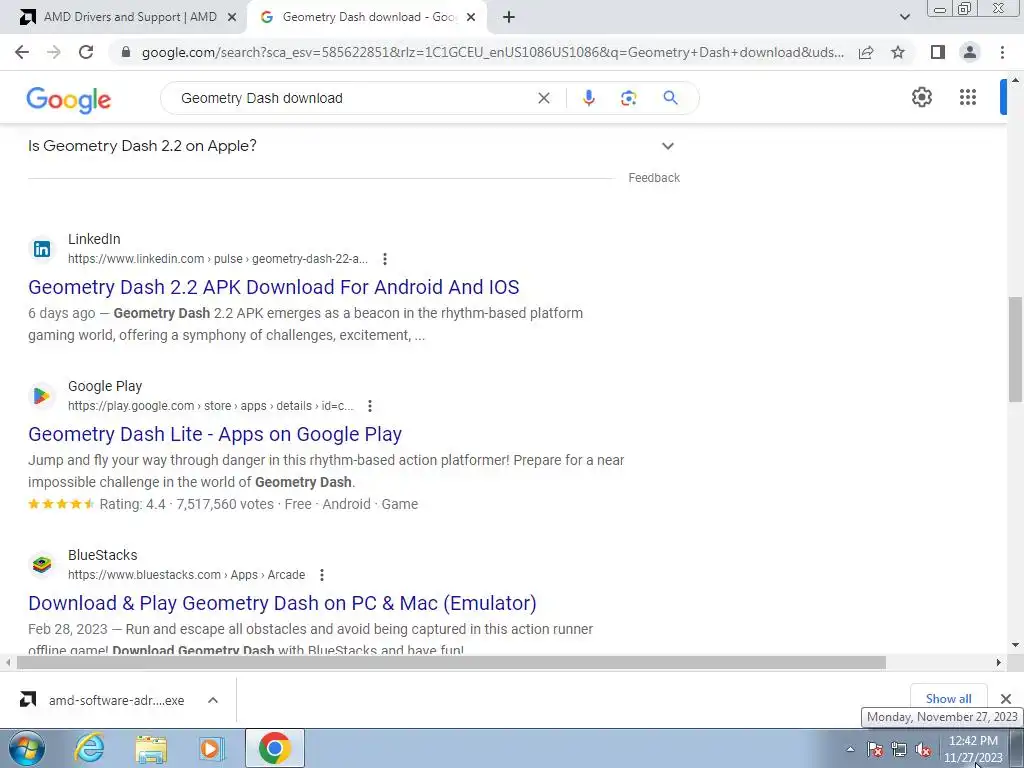Open more options for BlueStacks result
This screenshot has width=1024, height=768.
coord(321,575)
